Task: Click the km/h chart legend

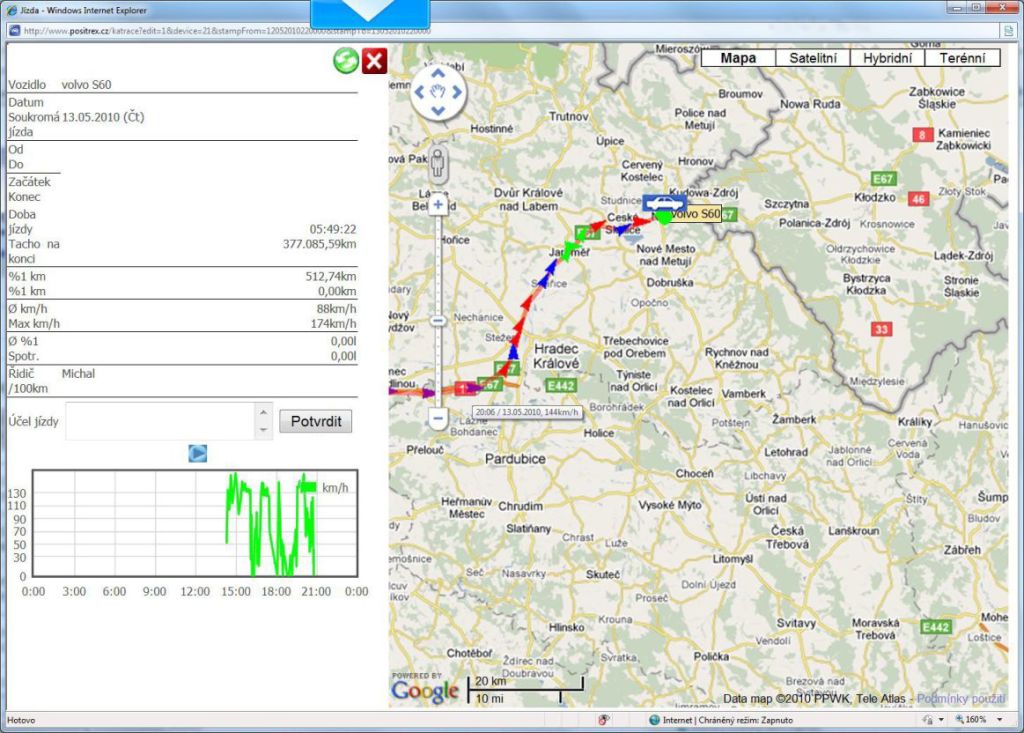Action: click(x=325, y=487)
